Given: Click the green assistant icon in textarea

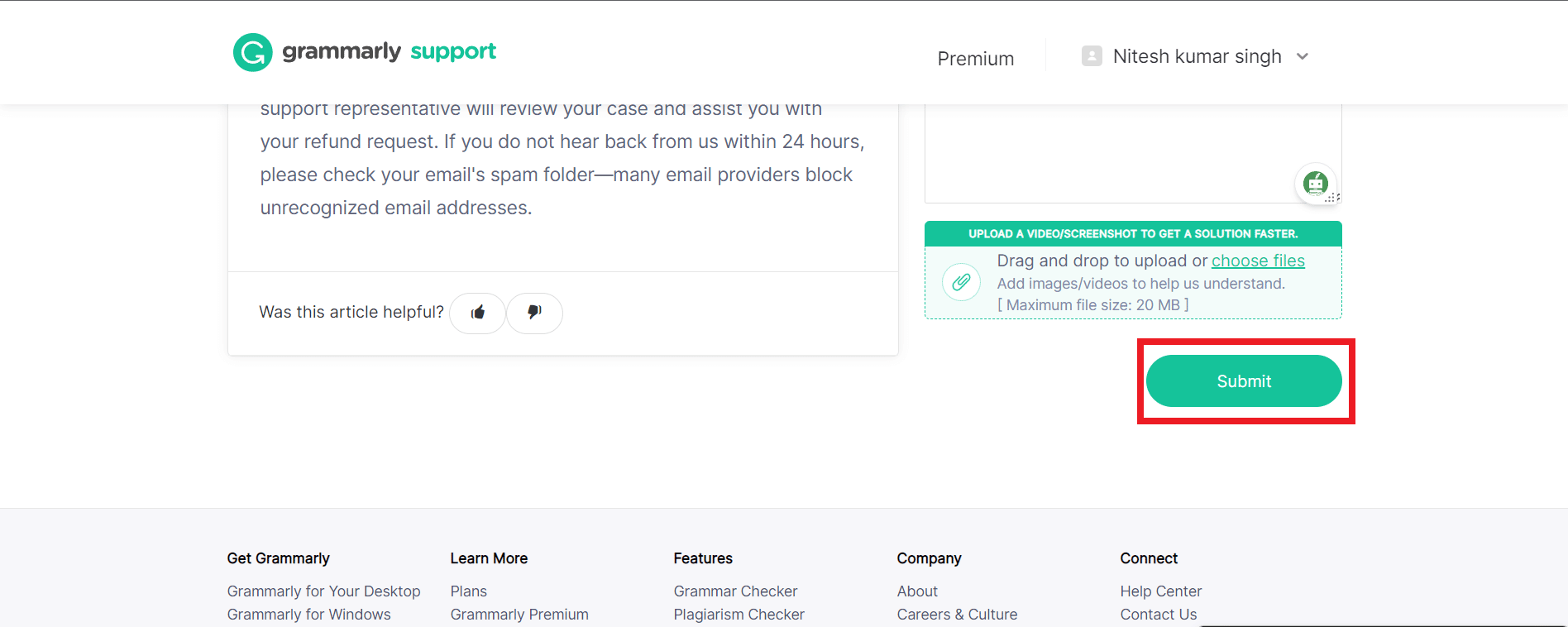Looking at the screenshot, I should click(1315, 183).
